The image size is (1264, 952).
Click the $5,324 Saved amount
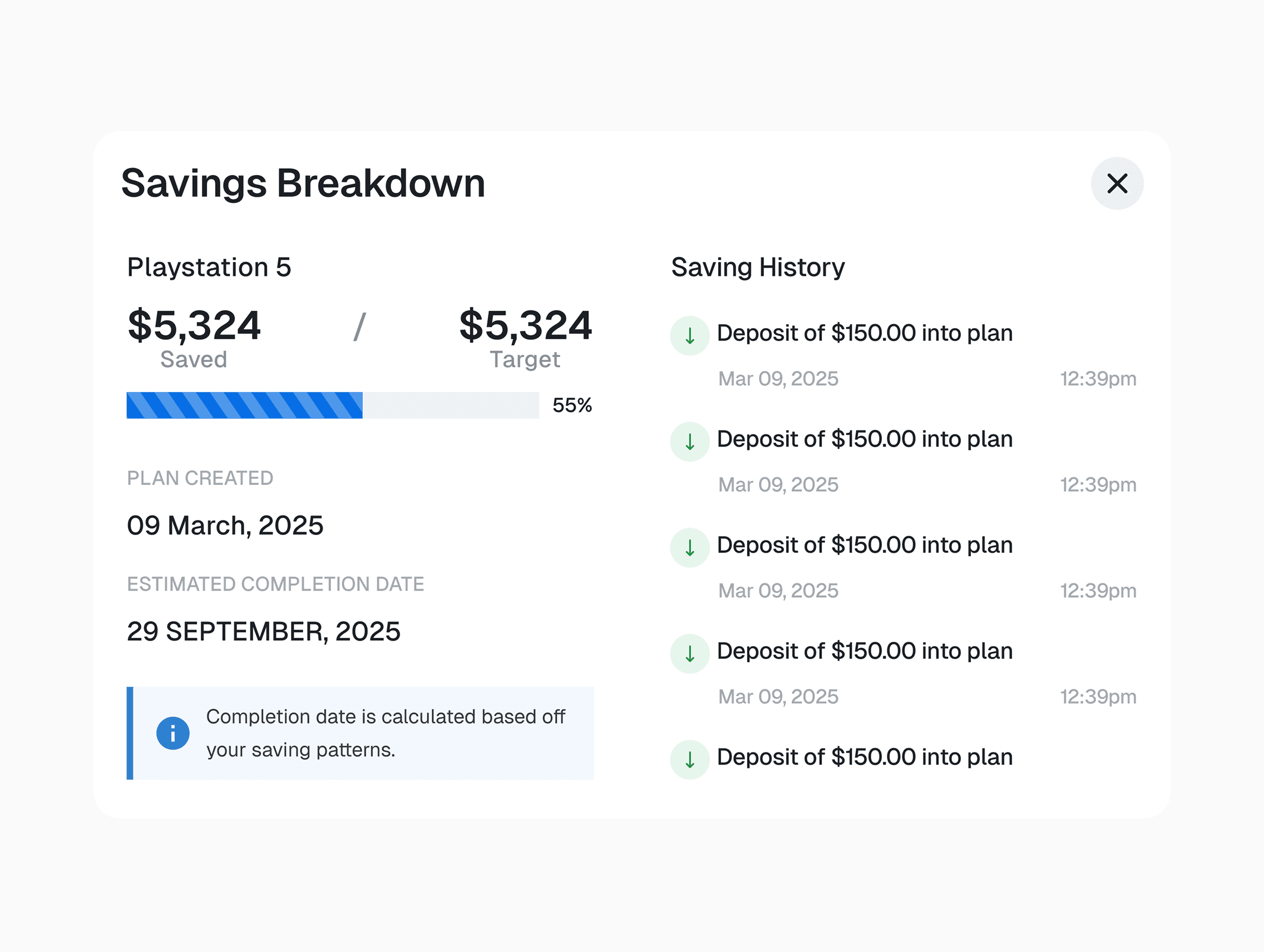[x=194, y=325]
